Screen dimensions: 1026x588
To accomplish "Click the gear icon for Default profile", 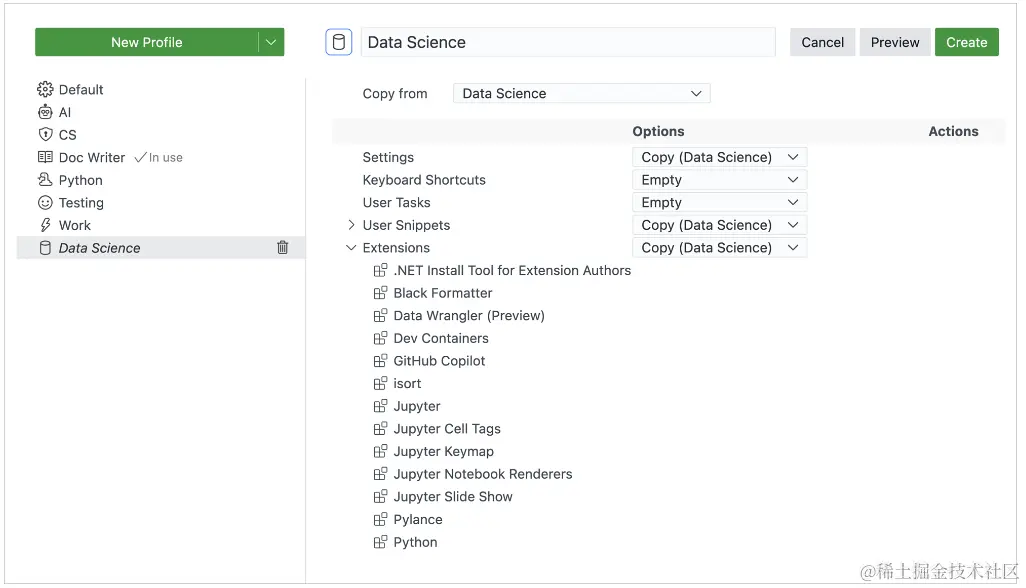I will pos(45,90).
